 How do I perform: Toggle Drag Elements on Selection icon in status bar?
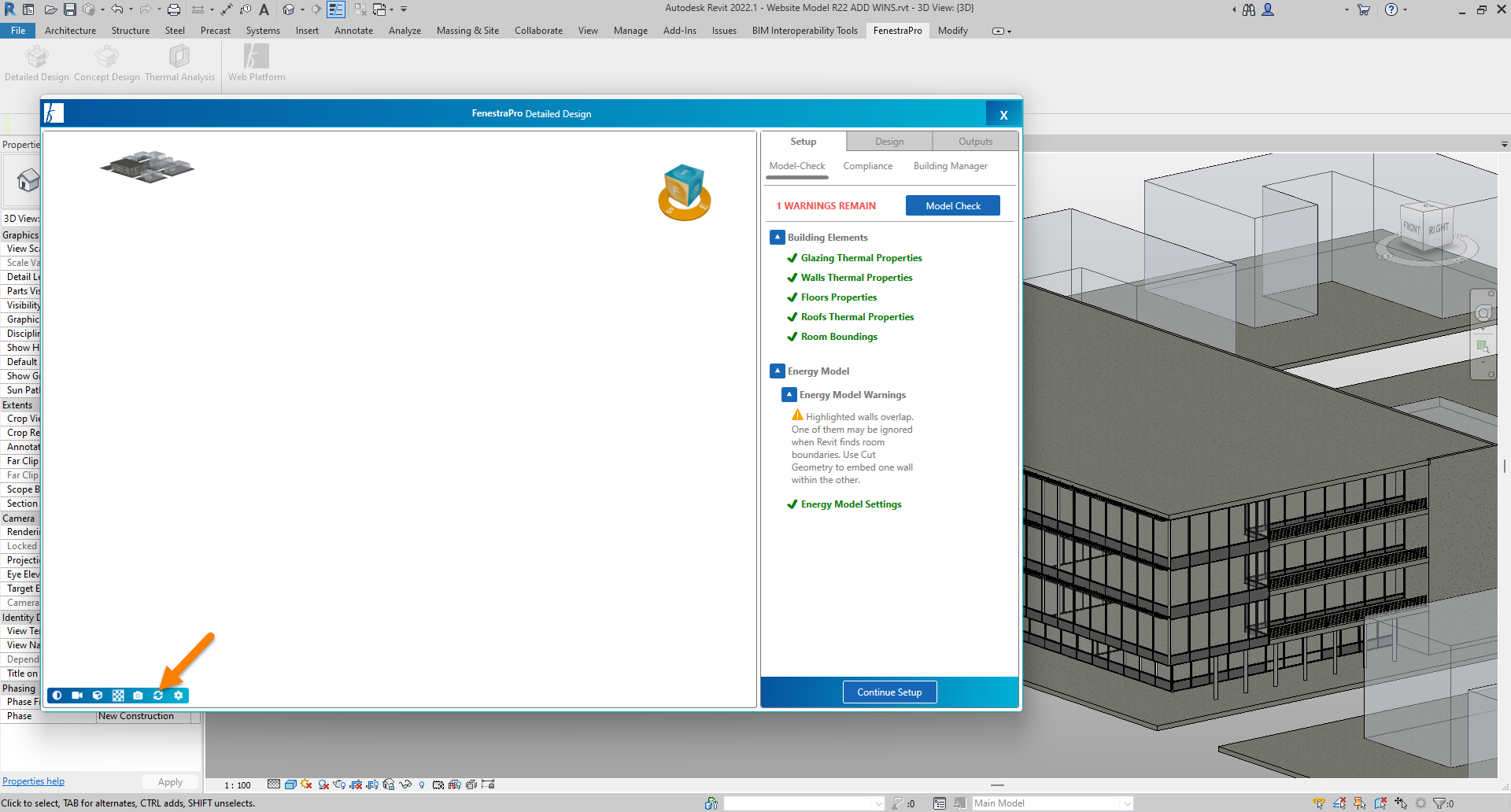coord(1401,803)
